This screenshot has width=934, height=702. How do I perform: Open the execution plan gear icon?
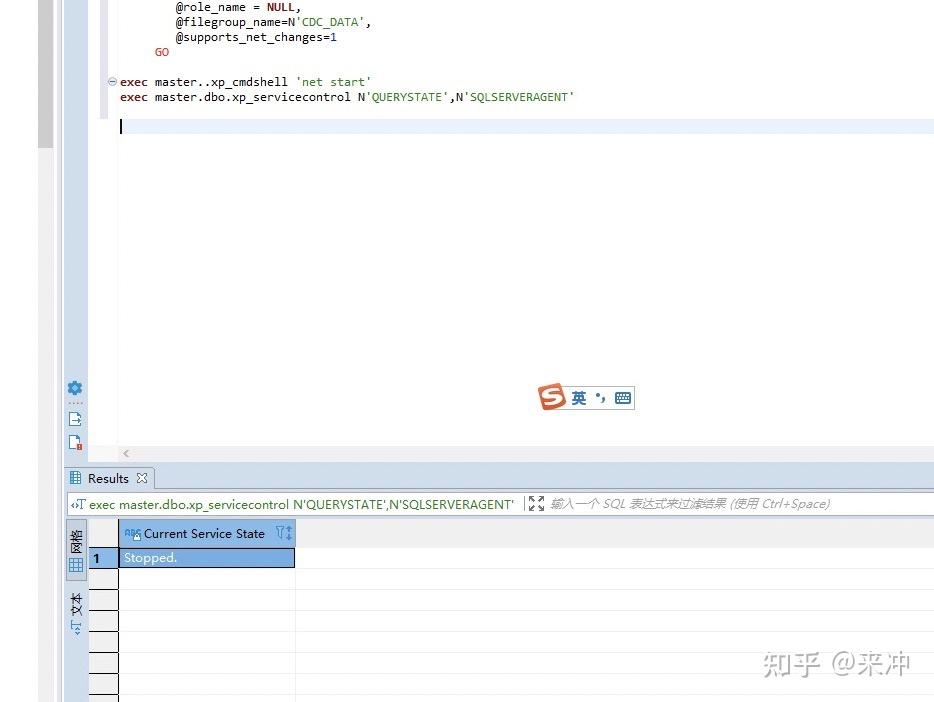75,388
